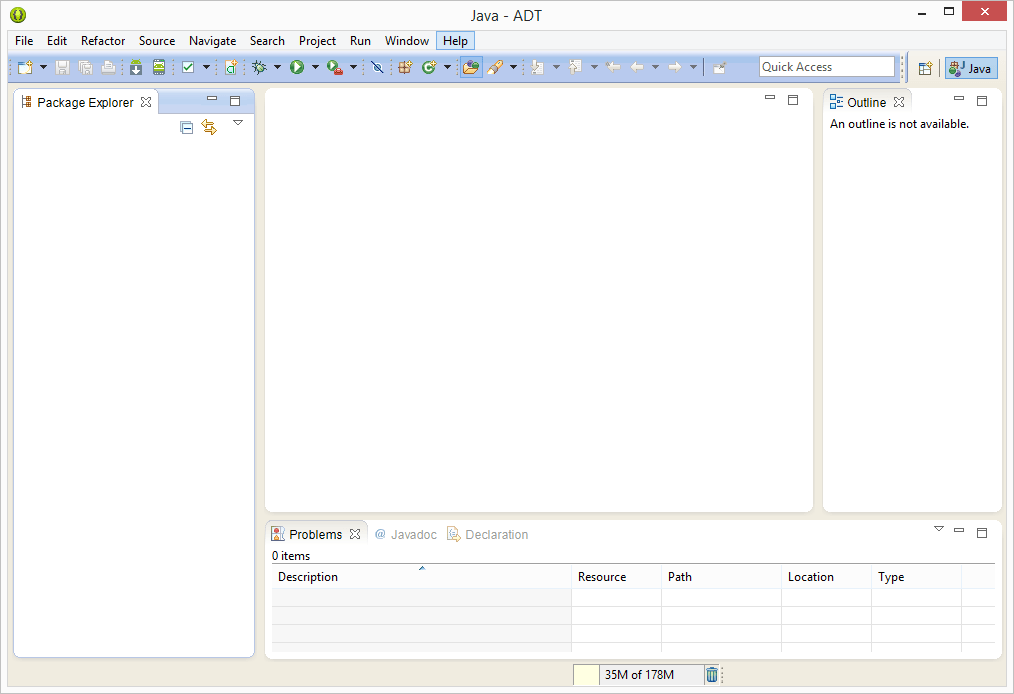Open the New wizard dropdown arrow

44,67
